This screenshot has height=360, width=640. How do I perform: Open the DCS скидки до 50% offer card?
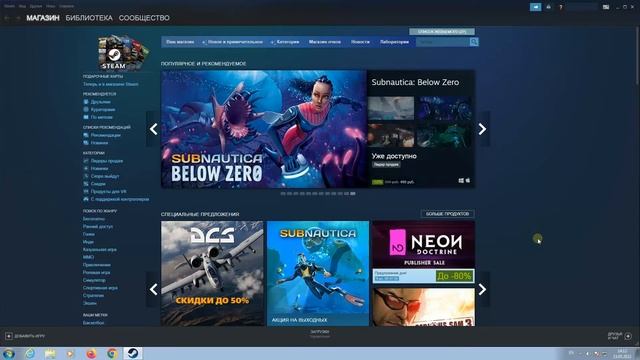(x=212, y=273)
